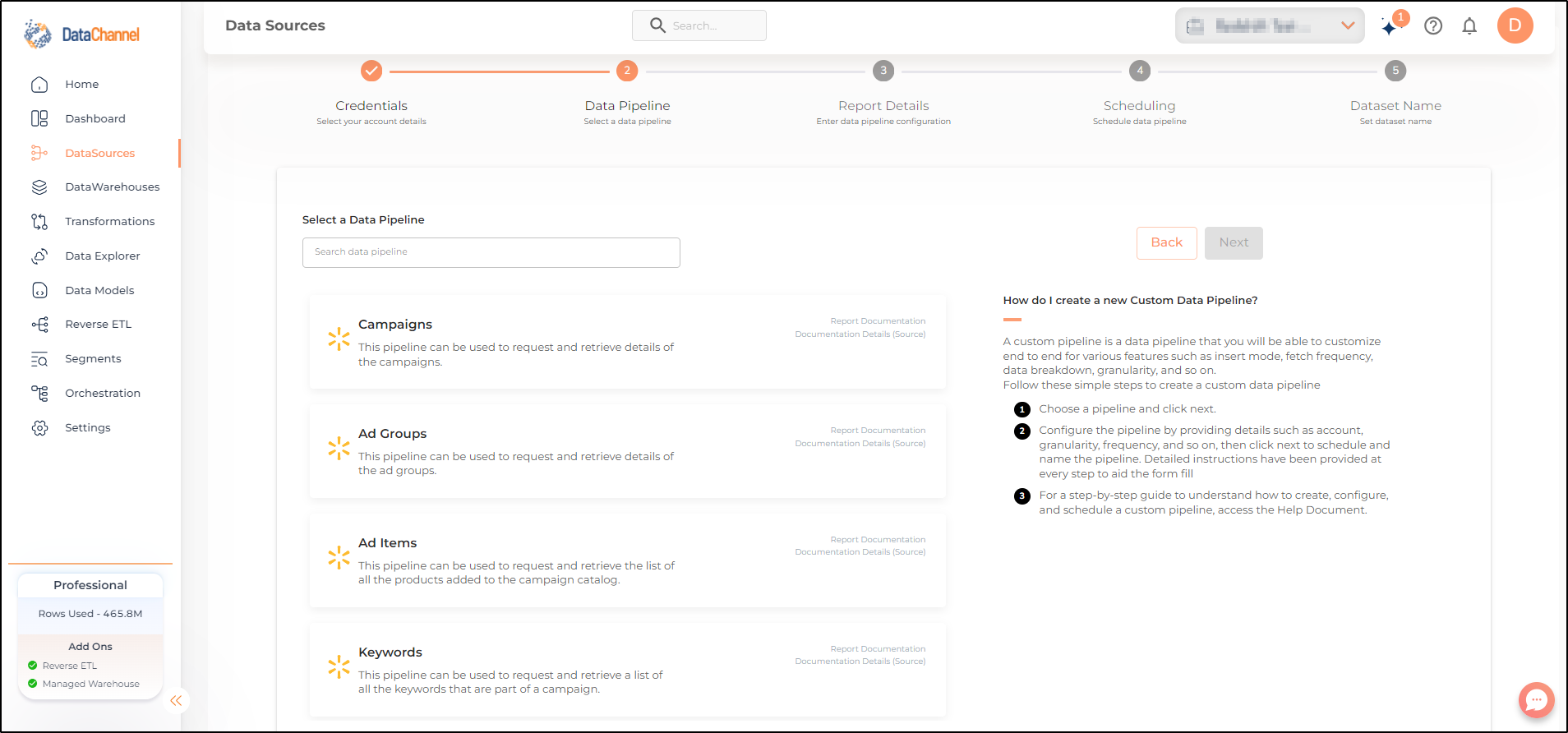
Task: Click the DataChannel logo
Action: (82, 34)
